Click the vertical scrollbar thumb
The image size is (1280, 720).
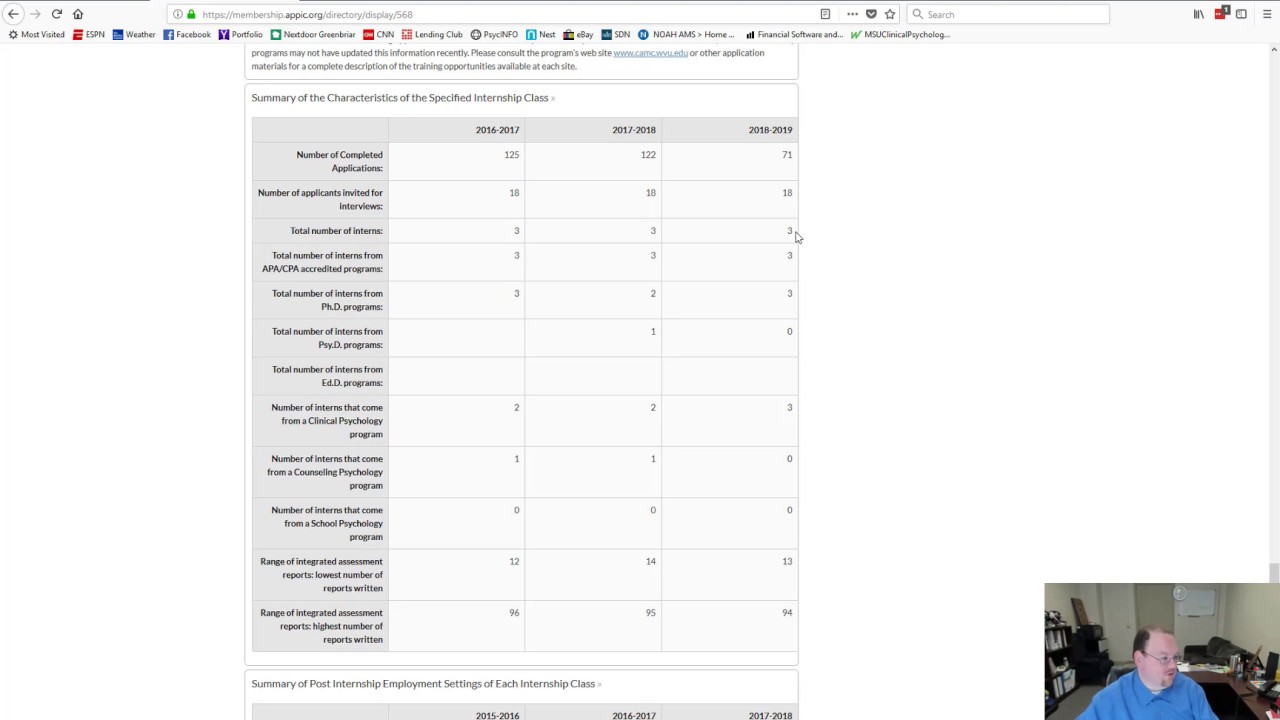(x=1273, y=572)
